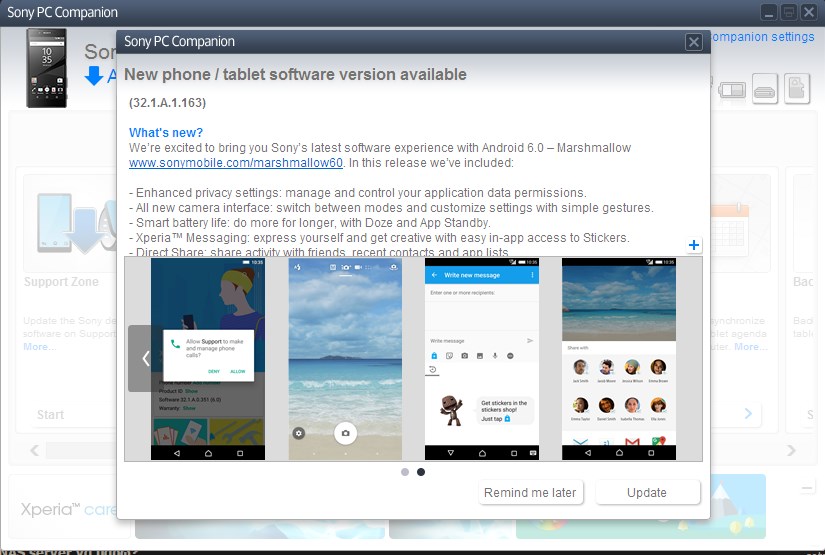
Task: Click the Remind me later button
Action: [x=530, y=492]
